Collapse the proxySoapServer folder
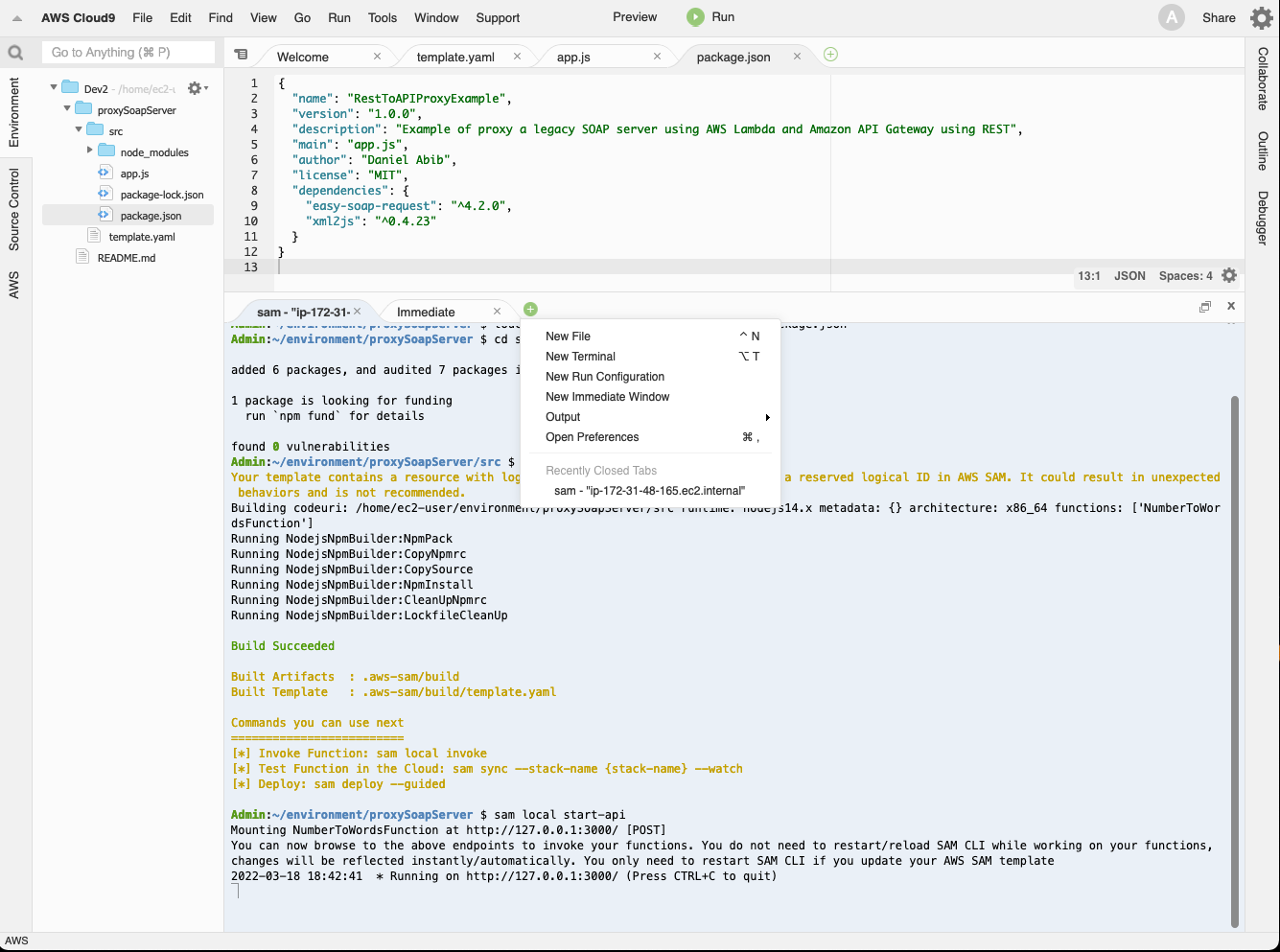The image size is (1280, 952). (67, 109)
